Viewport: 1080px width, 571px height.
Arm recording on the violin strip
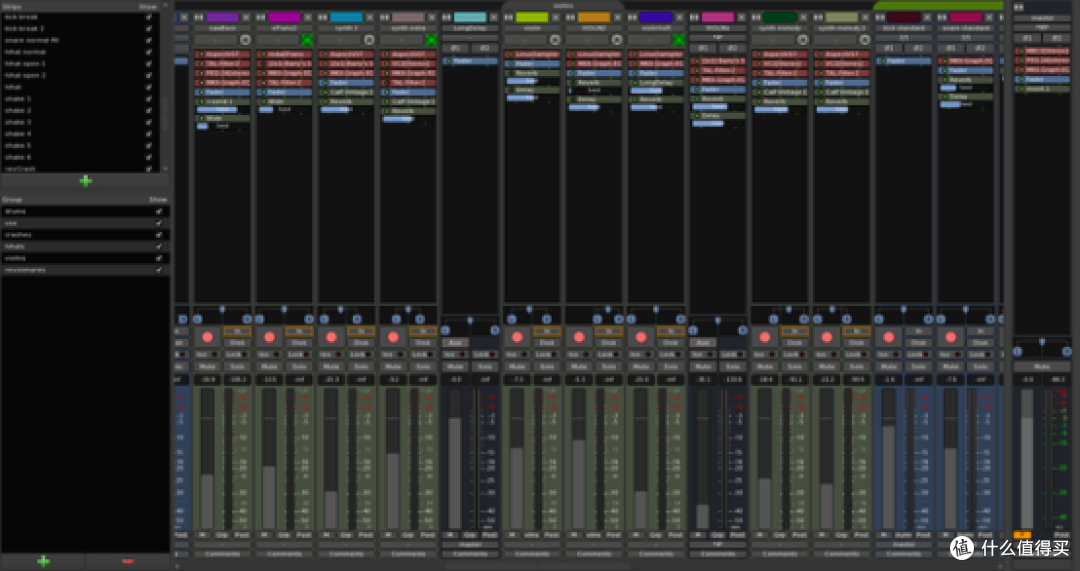click(517, 337)
